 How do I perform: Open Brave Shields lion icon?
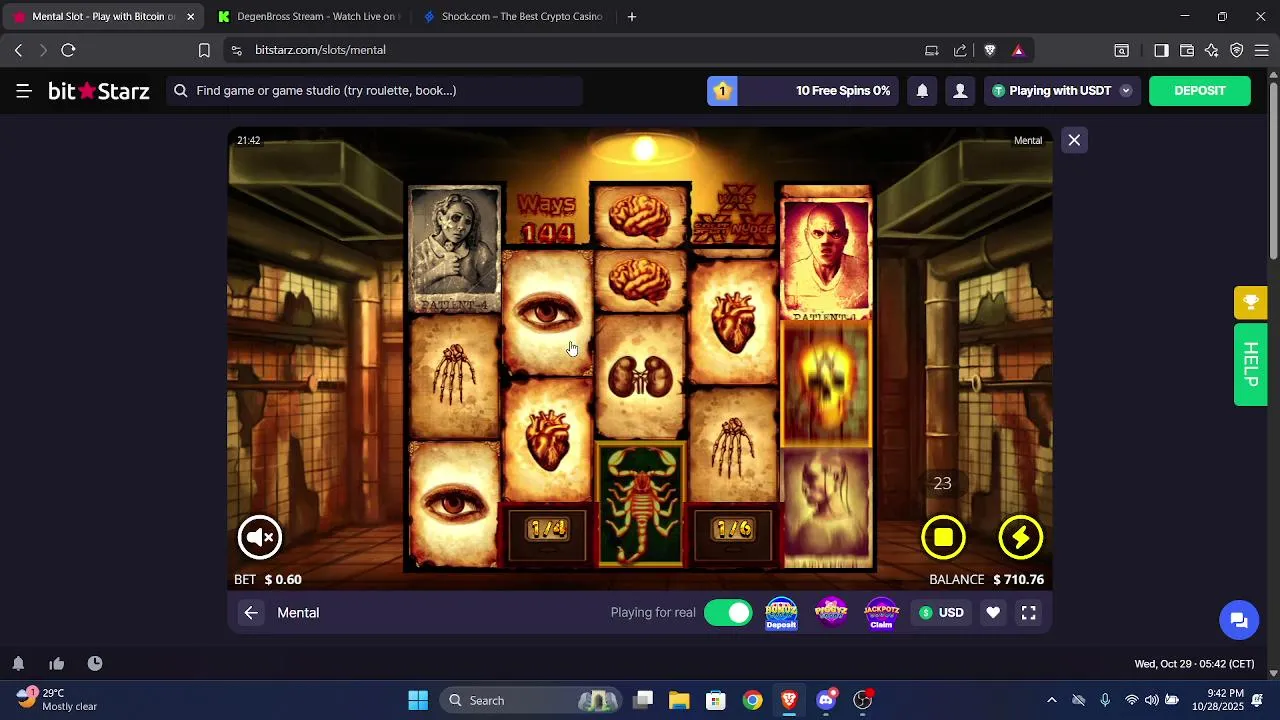click(990, 50)
